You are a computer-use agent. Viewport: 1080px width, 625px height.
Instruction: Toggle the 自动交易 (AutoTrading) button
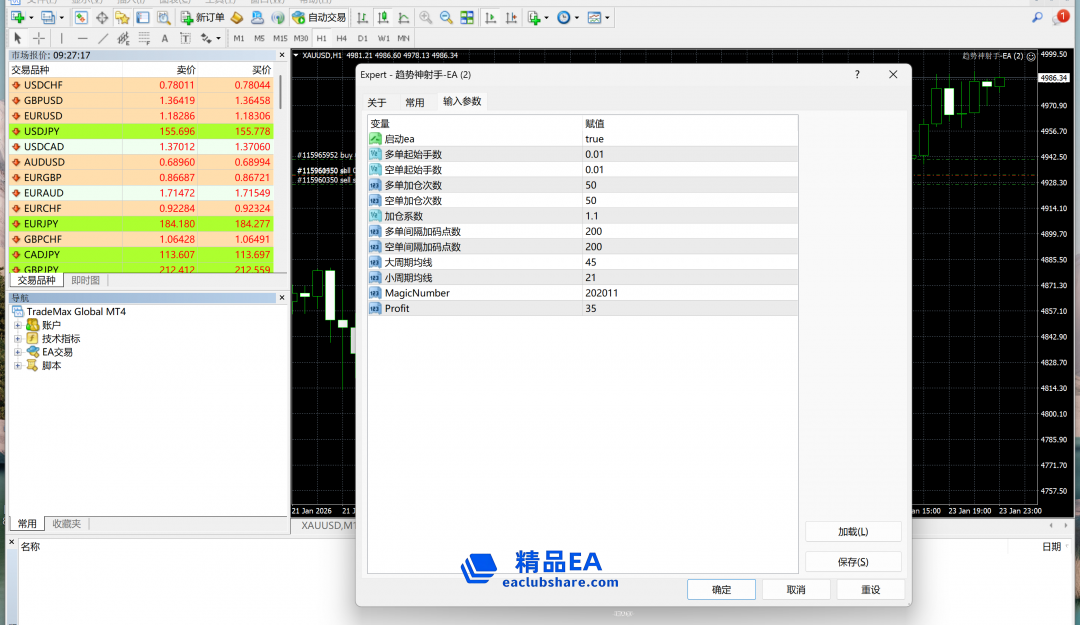pos(320,18)
